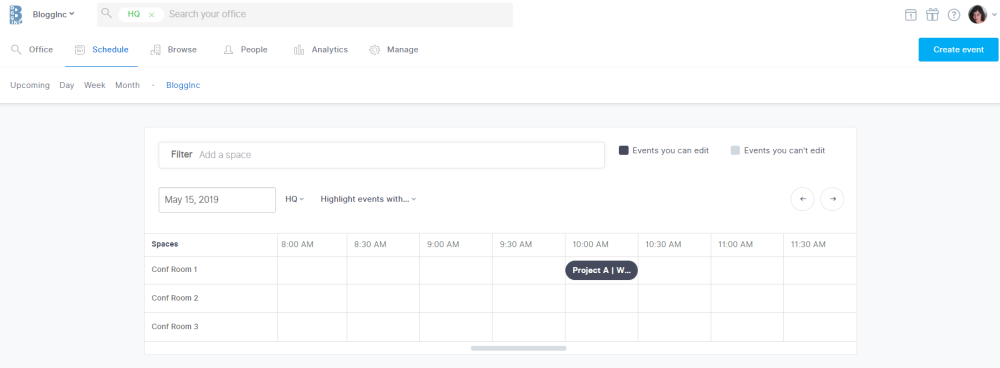Open the Analytics tab
The image size is (1000, 368).
[x=321, y=50]
